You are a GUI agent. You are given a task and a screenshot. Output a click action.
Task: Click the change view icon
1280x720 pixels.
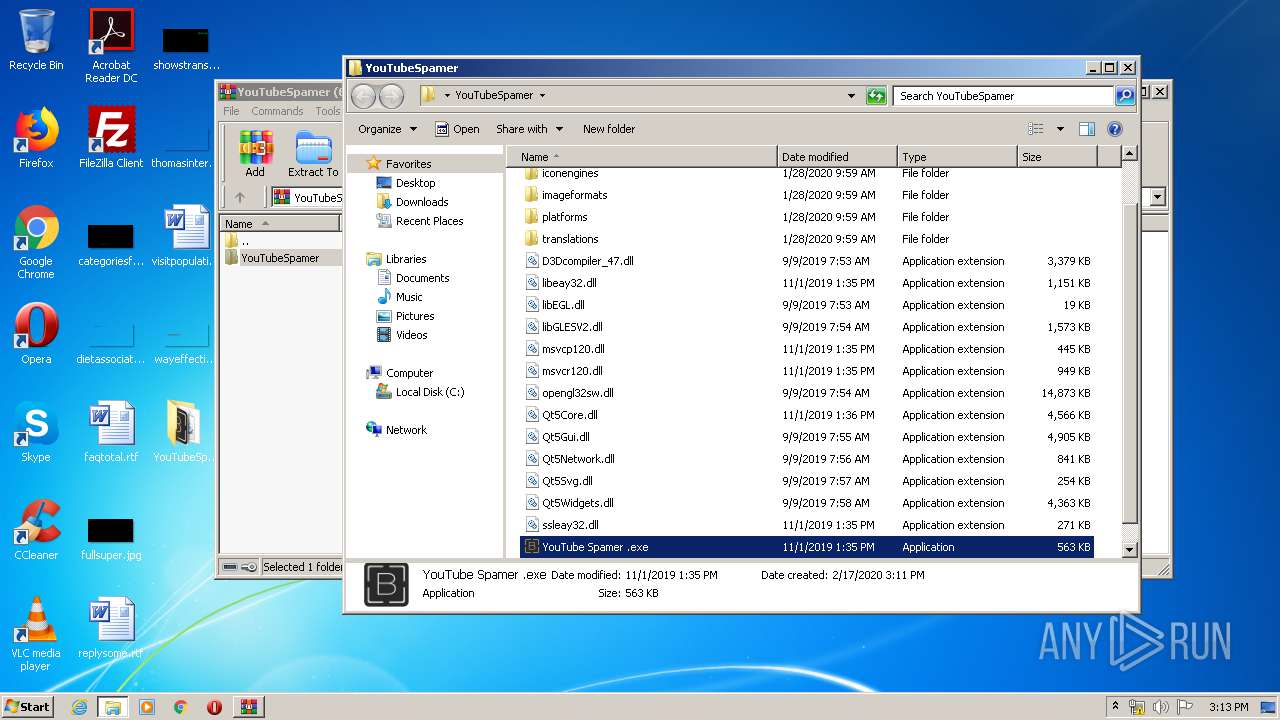(x=1036, y=129)
